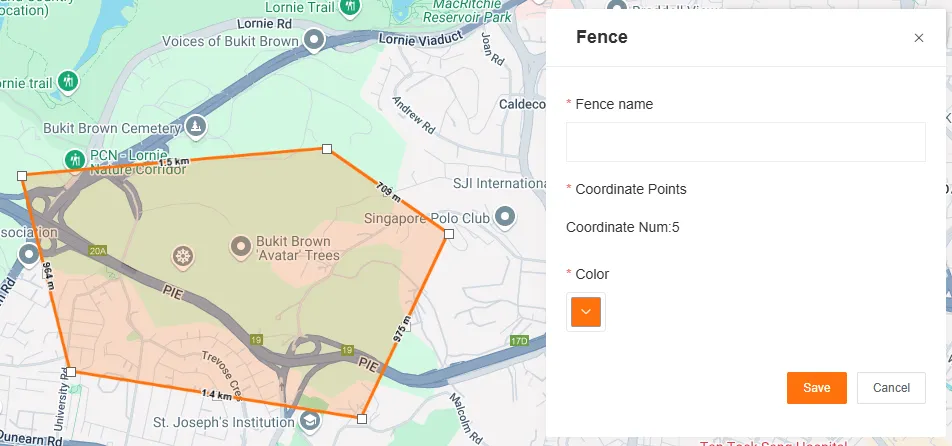The height and width of the screenshot is (446, 952).
Task: Click the bottom-right fence vertex handle
Action: point(362,418)
